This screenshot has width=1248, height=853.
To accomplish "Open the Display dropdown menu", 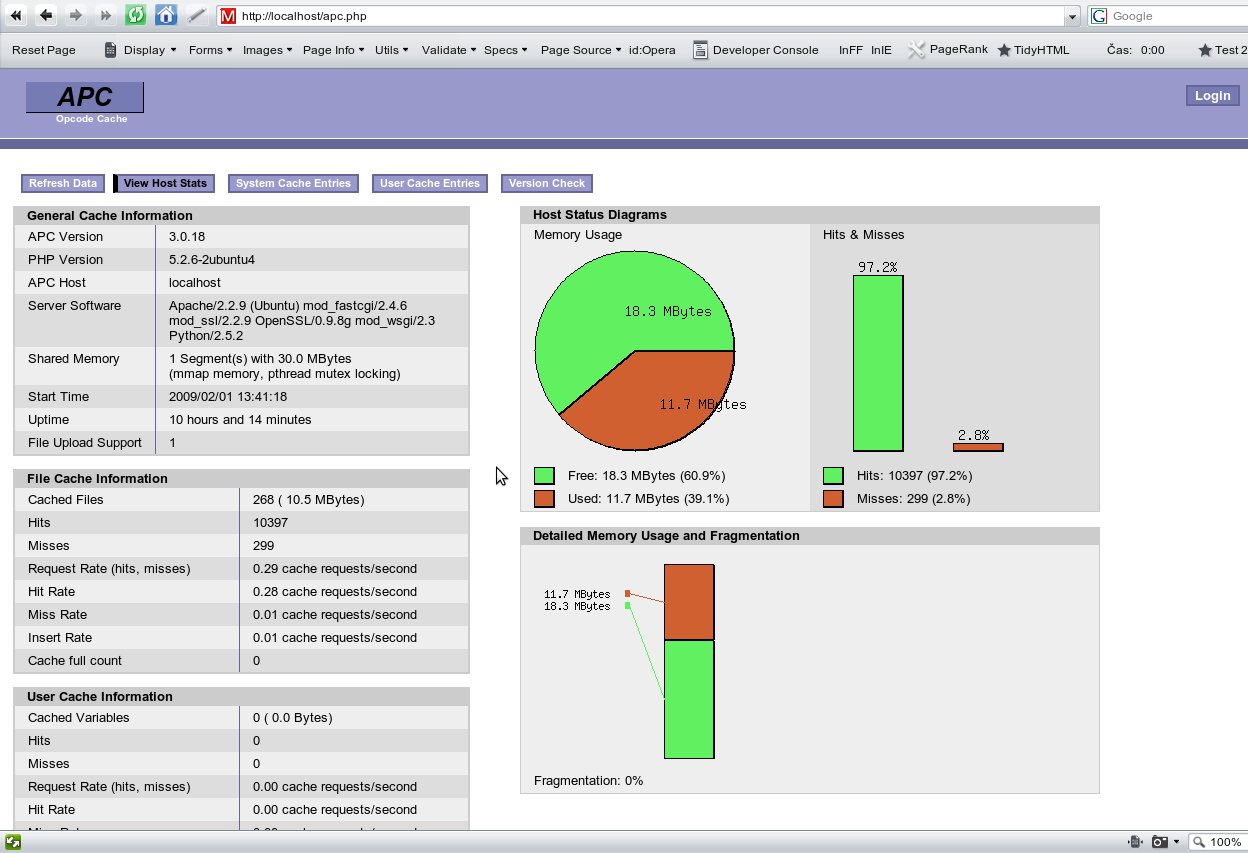I will [x=173, y=50].
